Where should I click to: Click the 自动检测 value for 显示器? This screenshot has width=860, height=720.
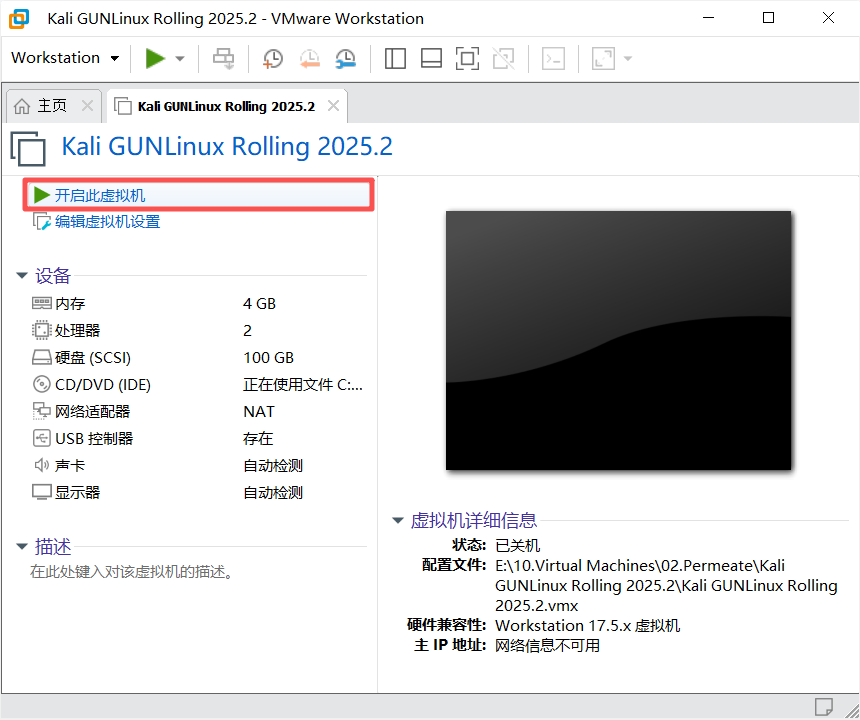point(273,492)
